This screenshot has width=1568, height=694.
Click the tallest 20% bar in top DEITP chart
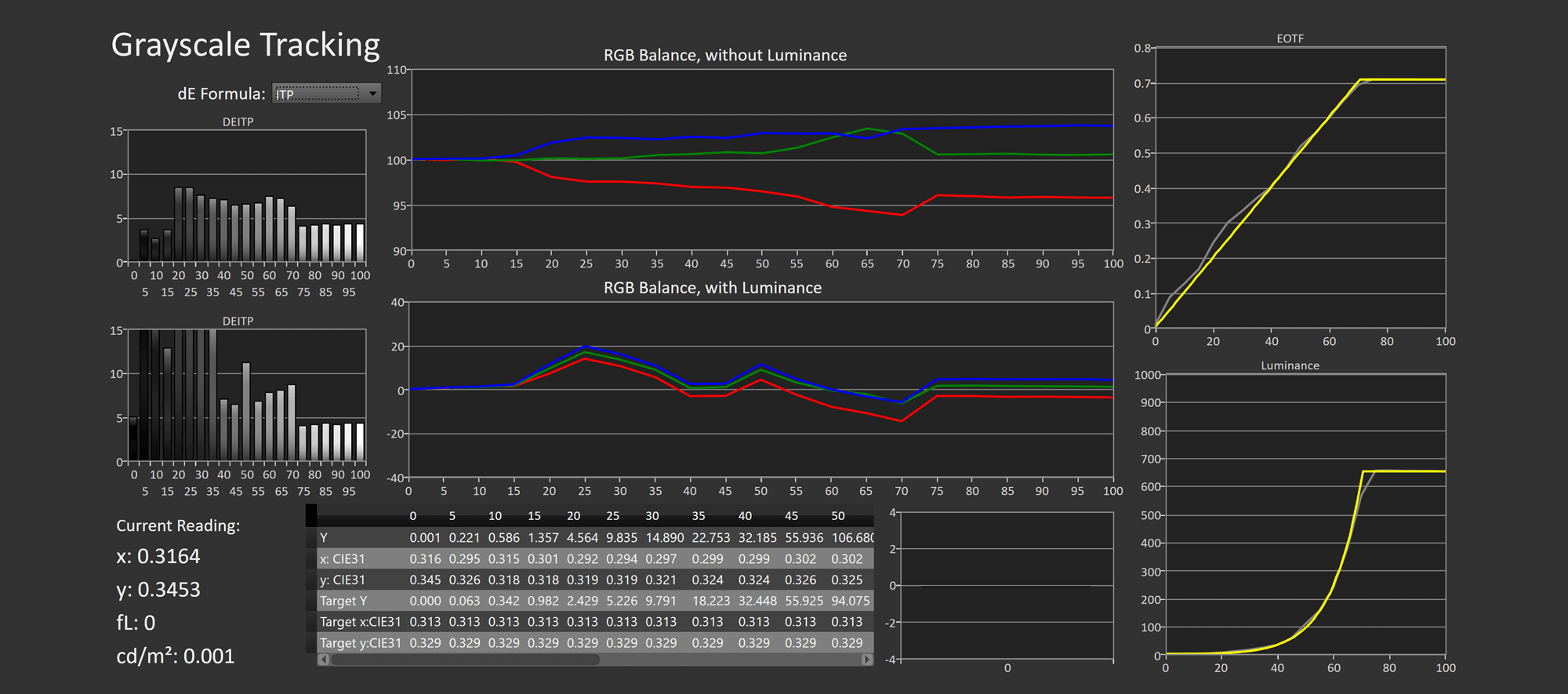pyautogui.click(x=179, y=224)
